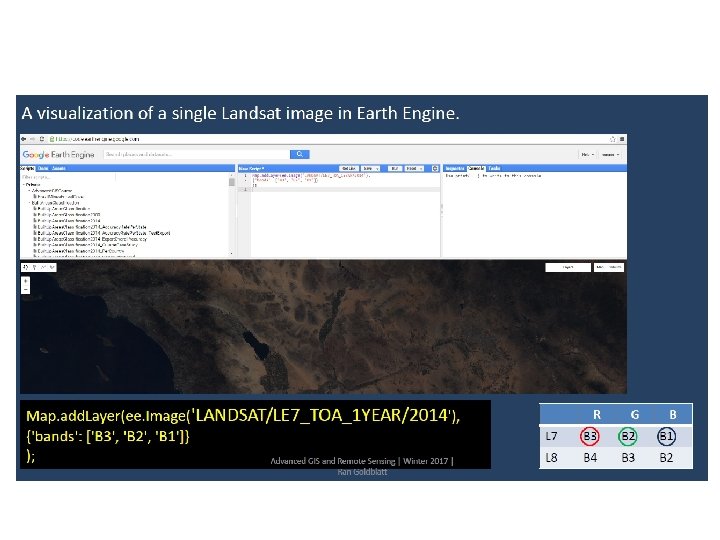Open the Reset button dropdown arrow

click(421, 169)
